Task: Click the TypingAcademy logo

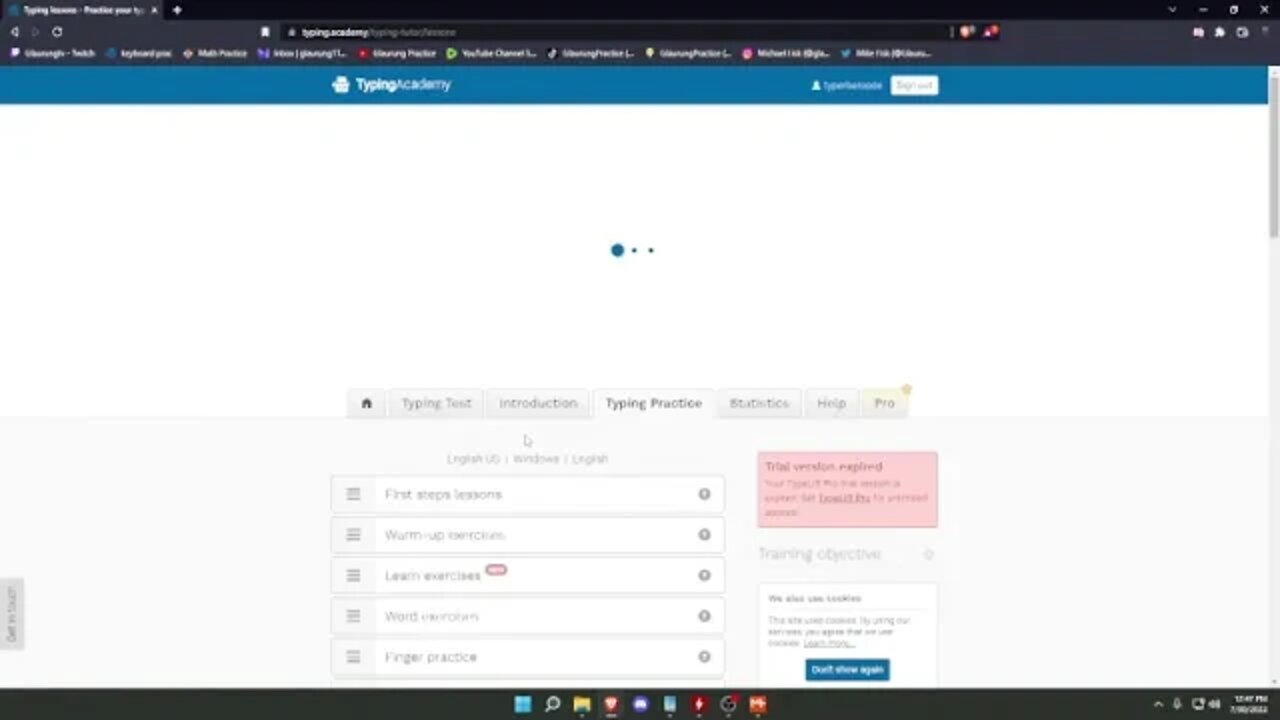Action: (391, 85)
